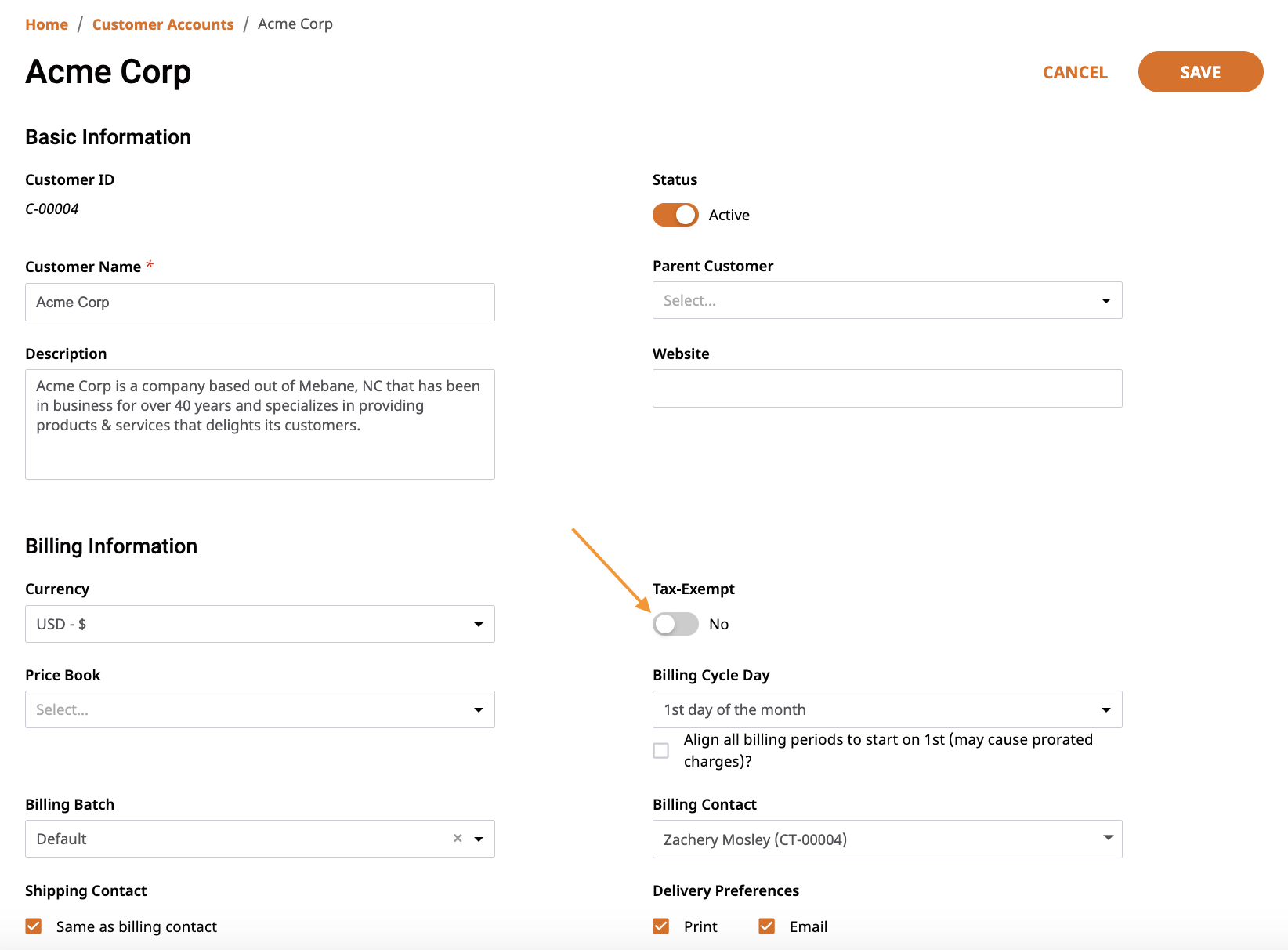Clear the Billing Batch Default selection
The width and height of the screenshot is (1288, 950).
pyautogui.click(x=458, y=839)
